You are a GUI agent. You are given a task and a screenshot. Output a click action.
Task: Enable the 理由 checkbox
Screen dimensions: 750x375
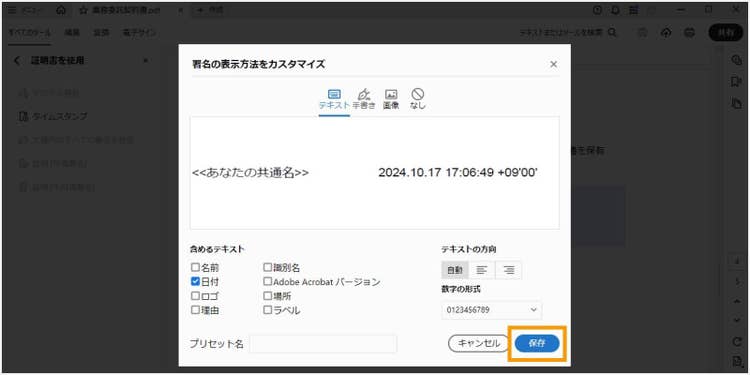pyautogui.click(x=195, y=309)
